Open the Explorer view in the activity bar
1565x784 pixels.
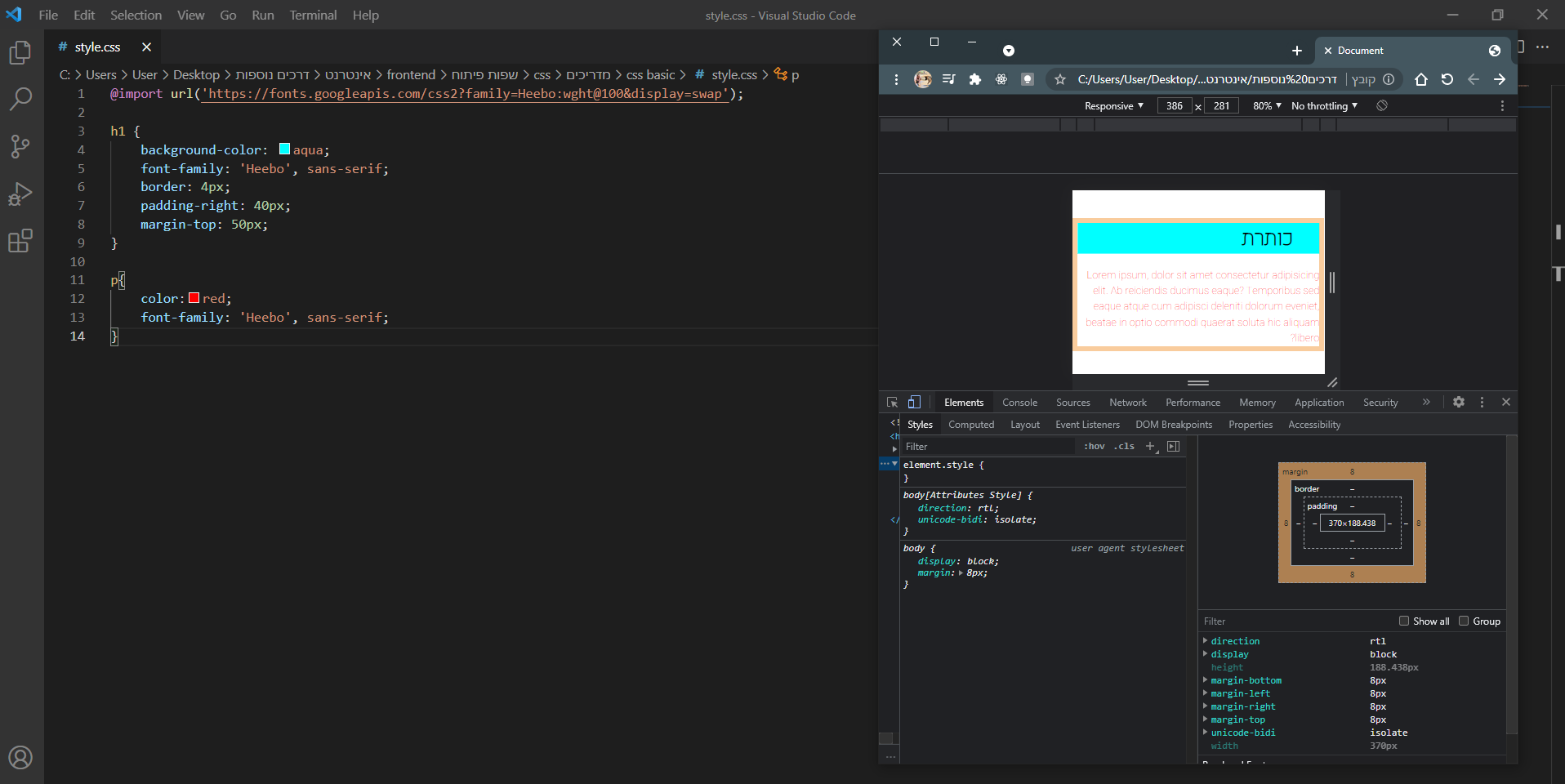pyautogui.click(x=20, y=53)
